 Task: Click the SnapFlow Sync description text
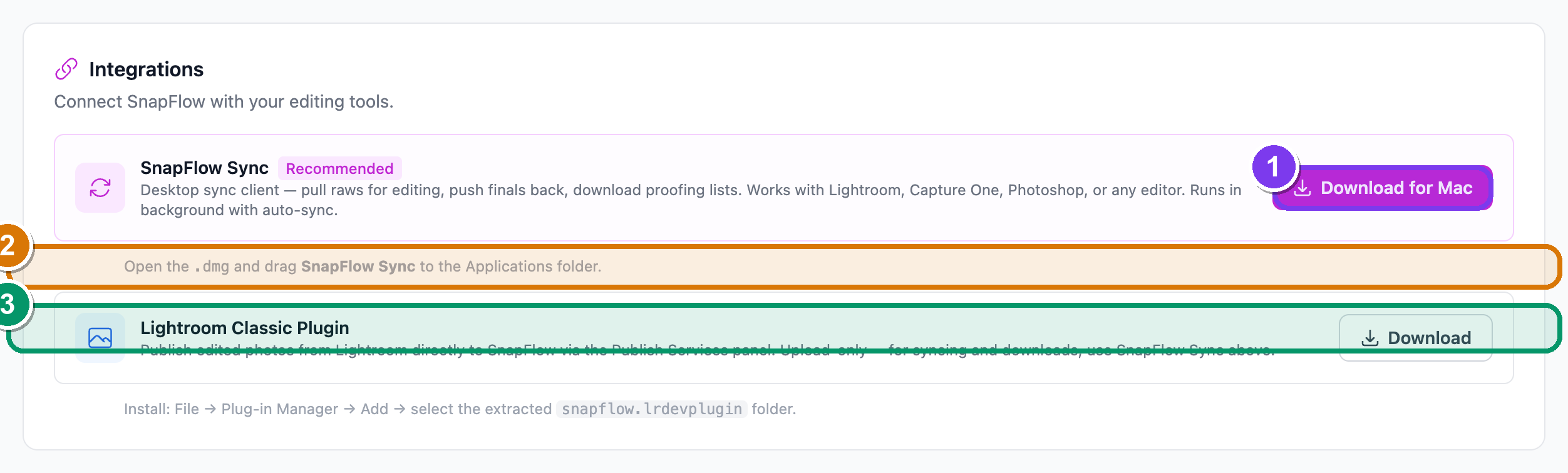[x=691, y=200]
